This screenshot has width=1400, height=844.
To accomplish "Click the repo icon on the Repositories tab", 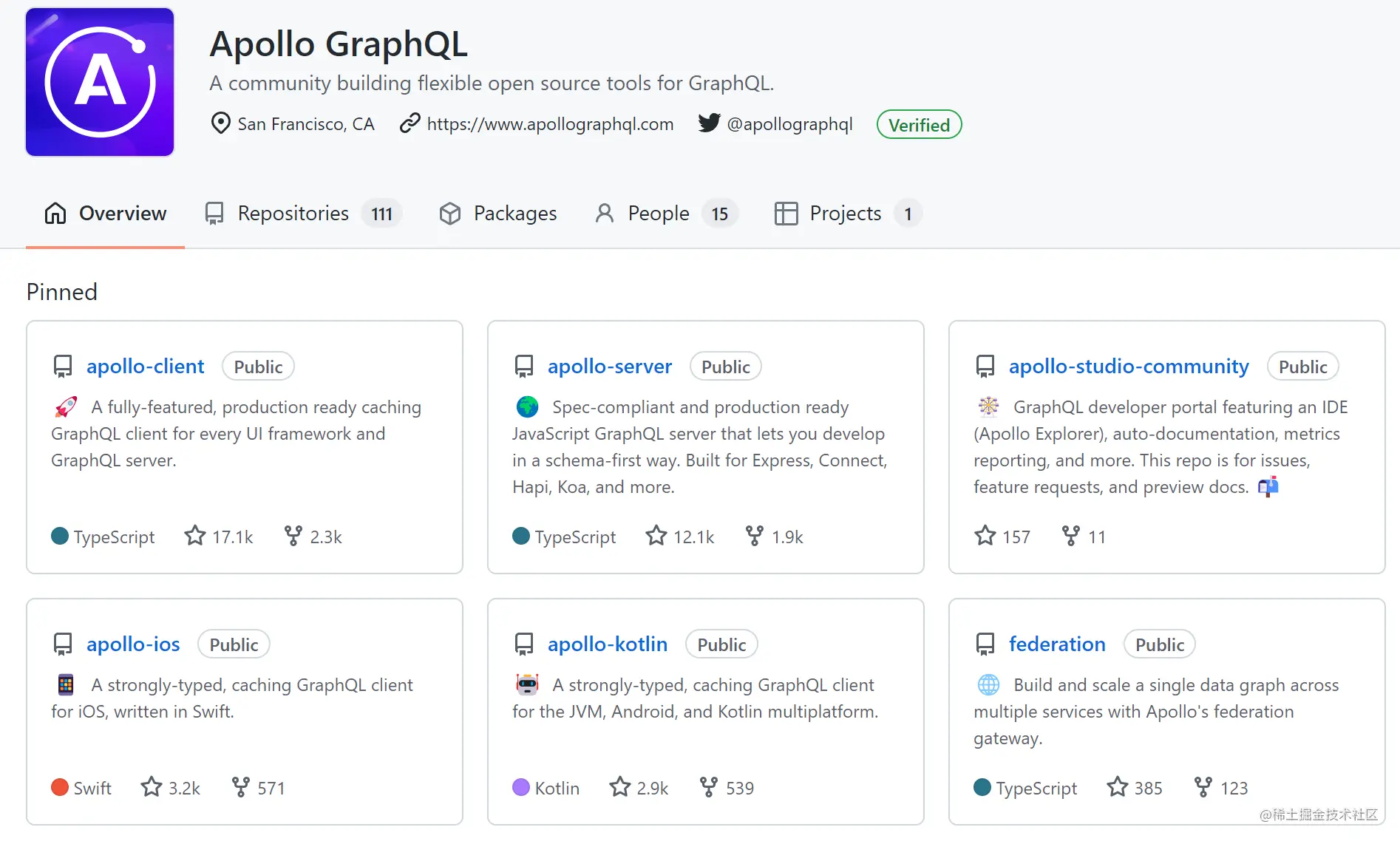I will coord(214,214).
